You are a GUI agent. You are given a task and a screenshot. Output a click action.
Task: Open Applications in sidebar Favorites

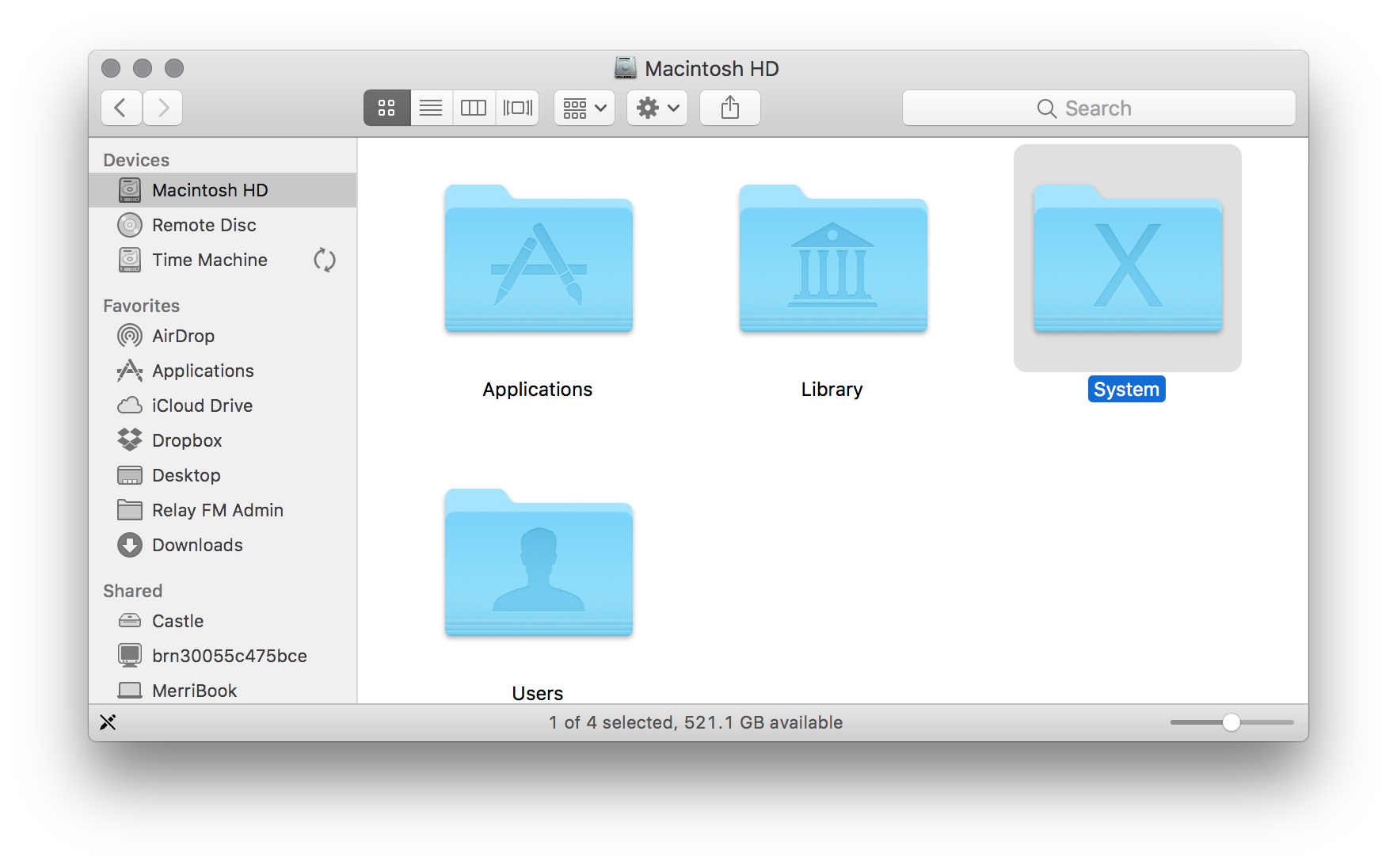coord(223,371)
